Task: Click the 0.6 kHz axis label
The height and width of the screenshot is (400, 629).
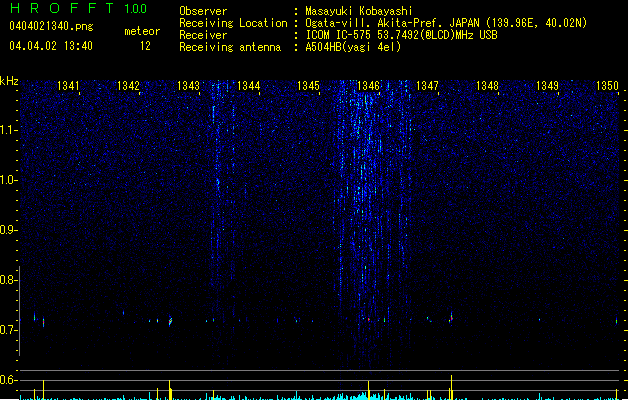Action: click(x=9, y=380)
